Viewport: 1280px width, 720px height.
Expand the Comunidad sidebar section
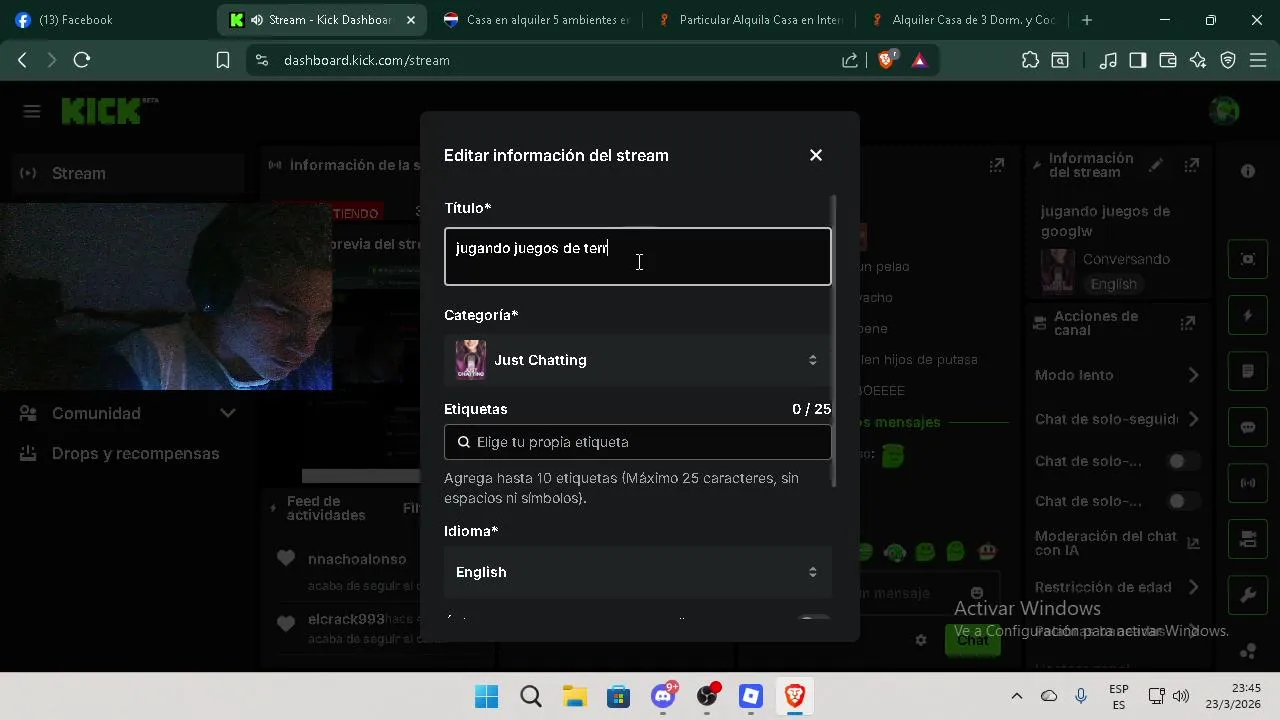[128, 413]
